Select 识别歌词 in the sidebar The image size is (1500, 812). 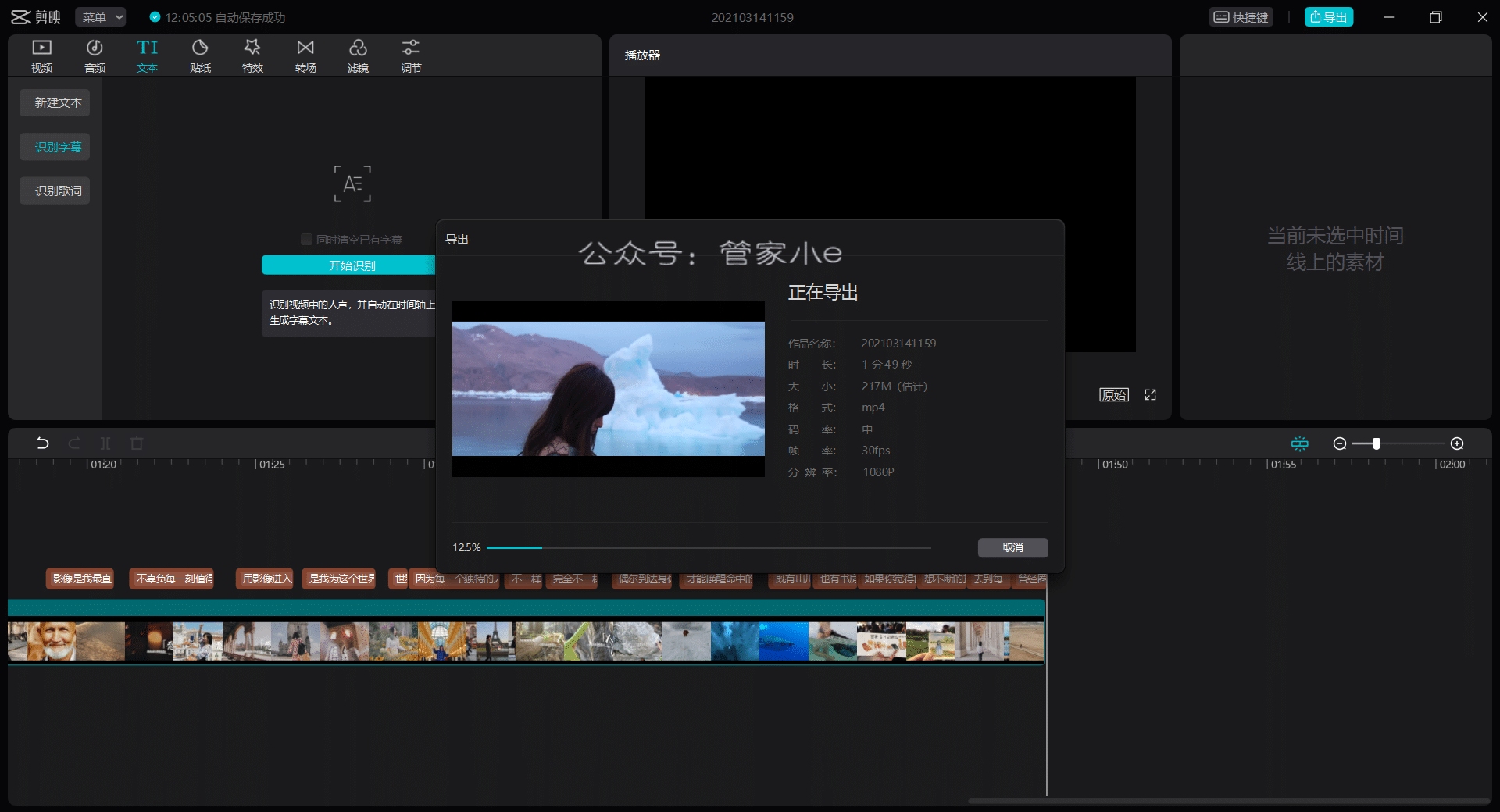pyautogui.click(x=55, y=191)
